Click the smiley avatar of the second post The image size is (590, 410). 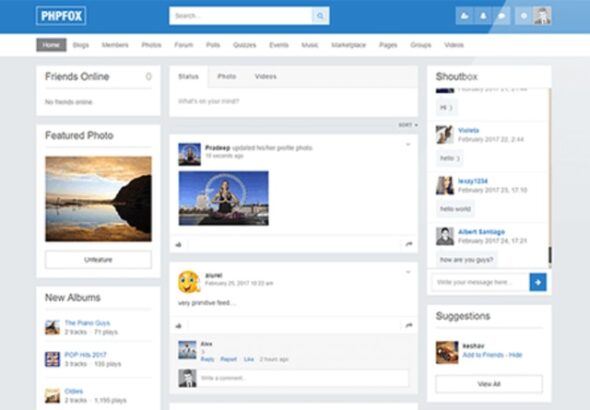[x=189, y=282]
